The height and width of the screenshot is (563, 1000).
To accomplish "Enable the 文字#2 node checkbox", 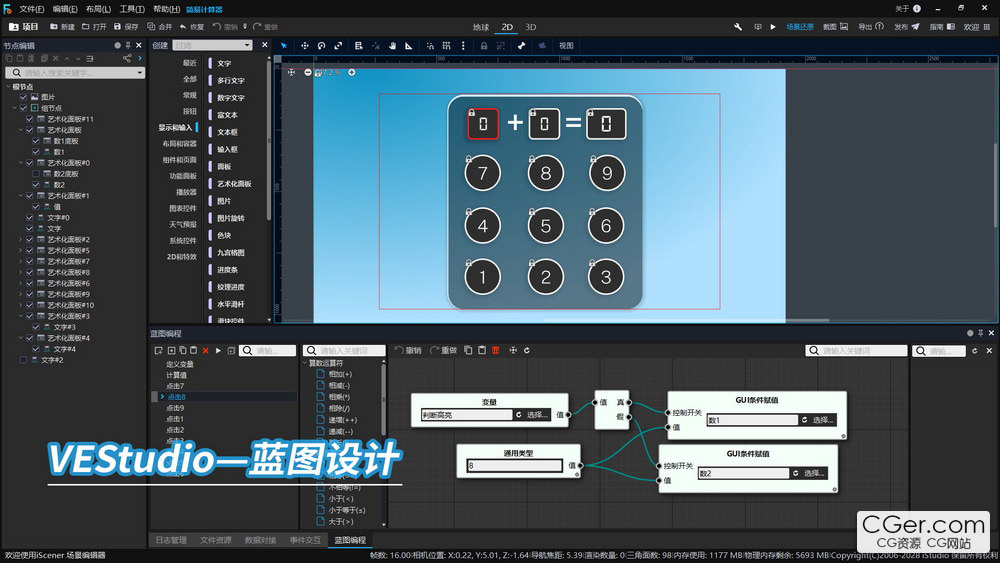I will 24,360.
